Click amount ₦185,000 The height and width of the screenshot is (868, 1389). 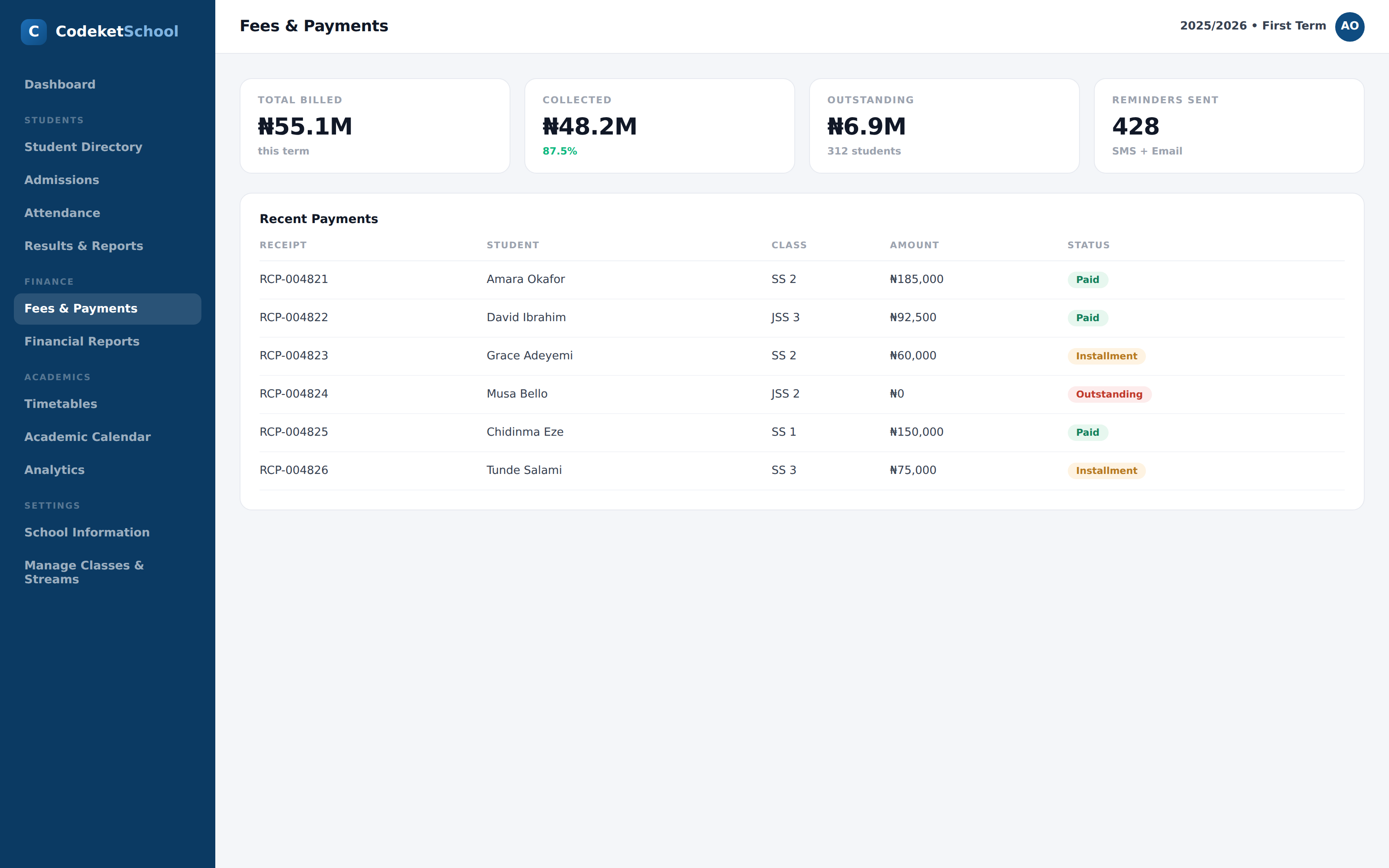[x=917, y=279]
